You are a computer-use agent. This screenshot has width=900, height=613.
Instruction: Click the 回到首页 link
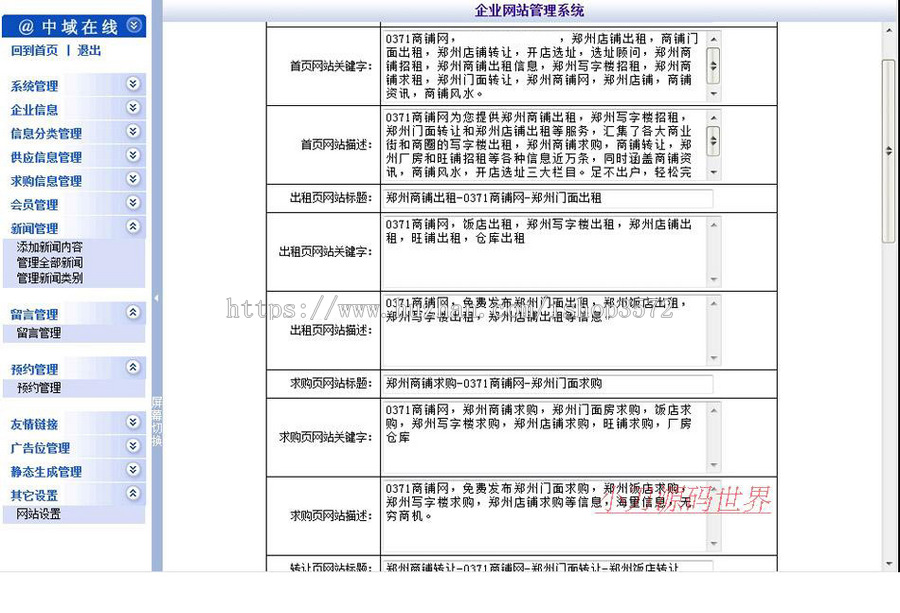pyautogui.click(x=35, y=48)
